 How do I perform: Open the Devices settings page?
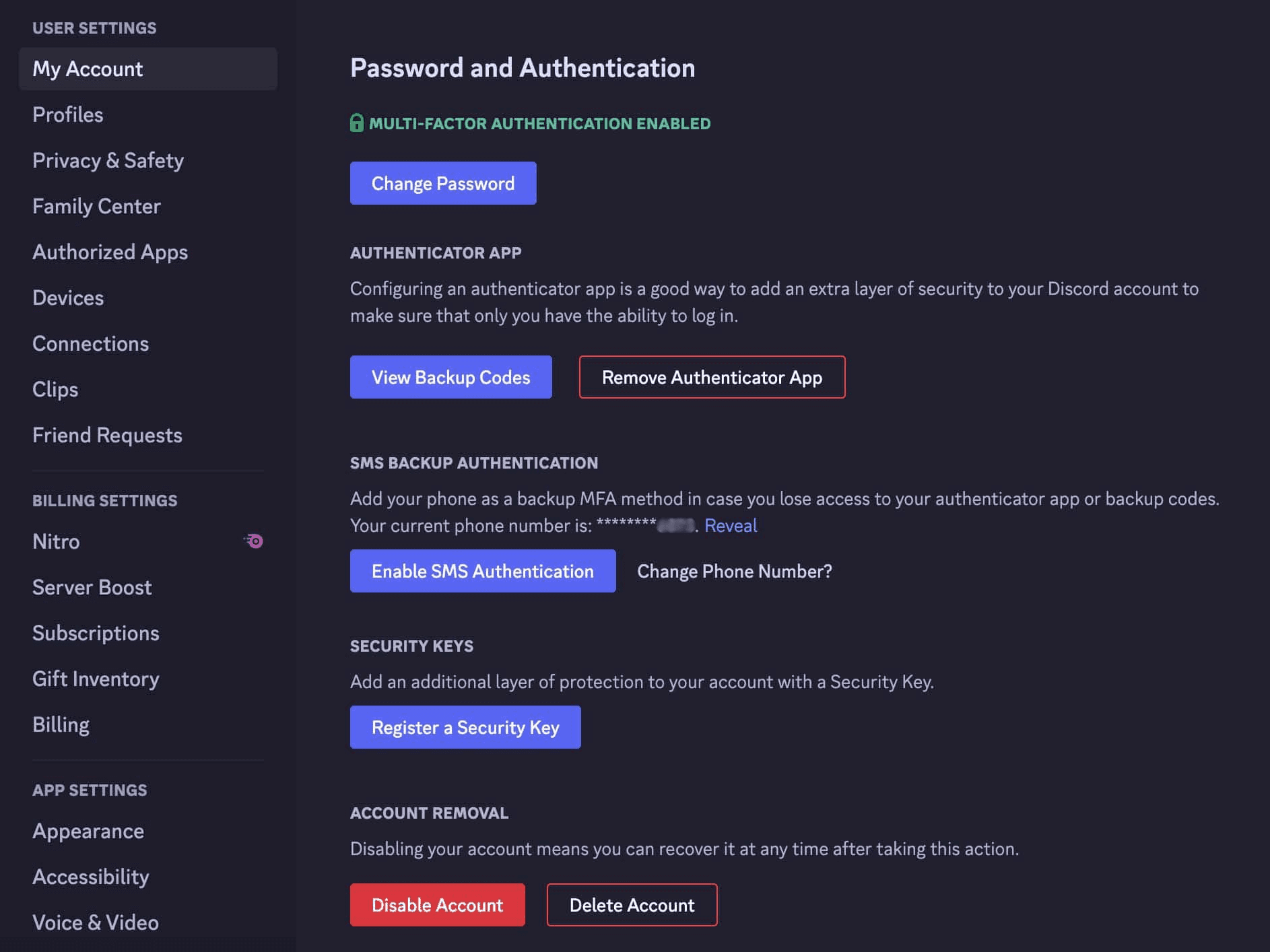click(x=148, y=298)
